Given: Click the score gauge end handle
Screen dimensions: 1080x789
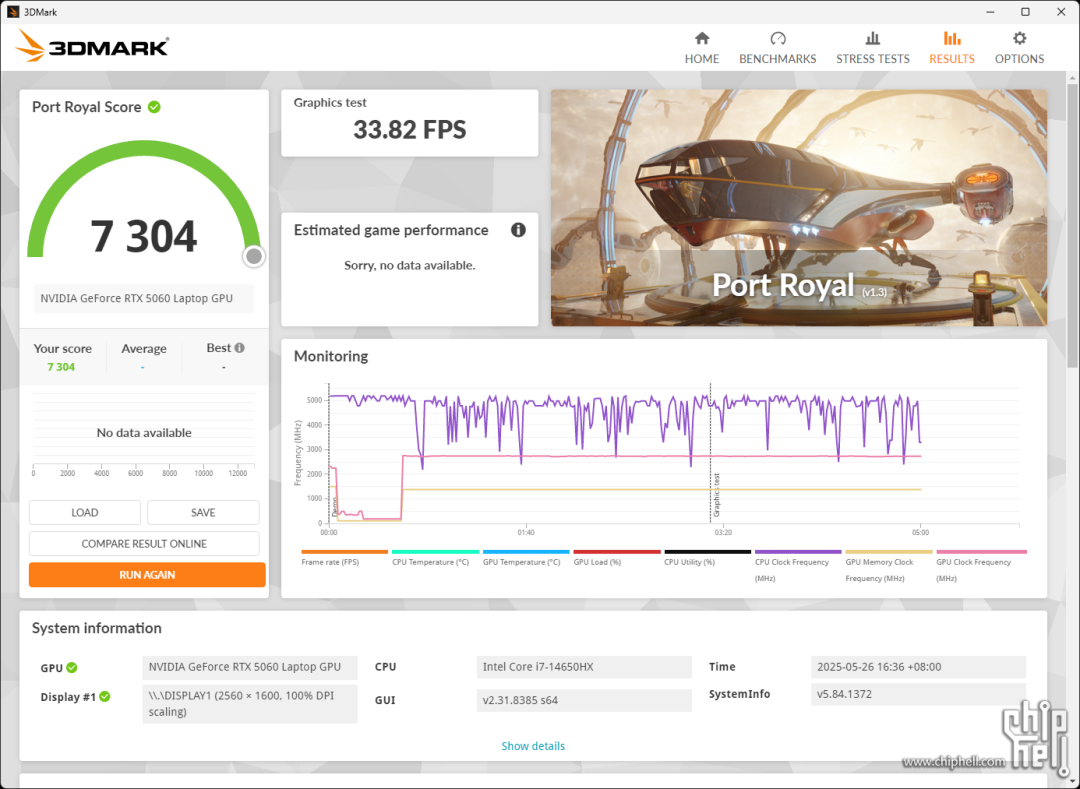Looking at the screenshot, I should pyautogui.click(x=254, y=256).
